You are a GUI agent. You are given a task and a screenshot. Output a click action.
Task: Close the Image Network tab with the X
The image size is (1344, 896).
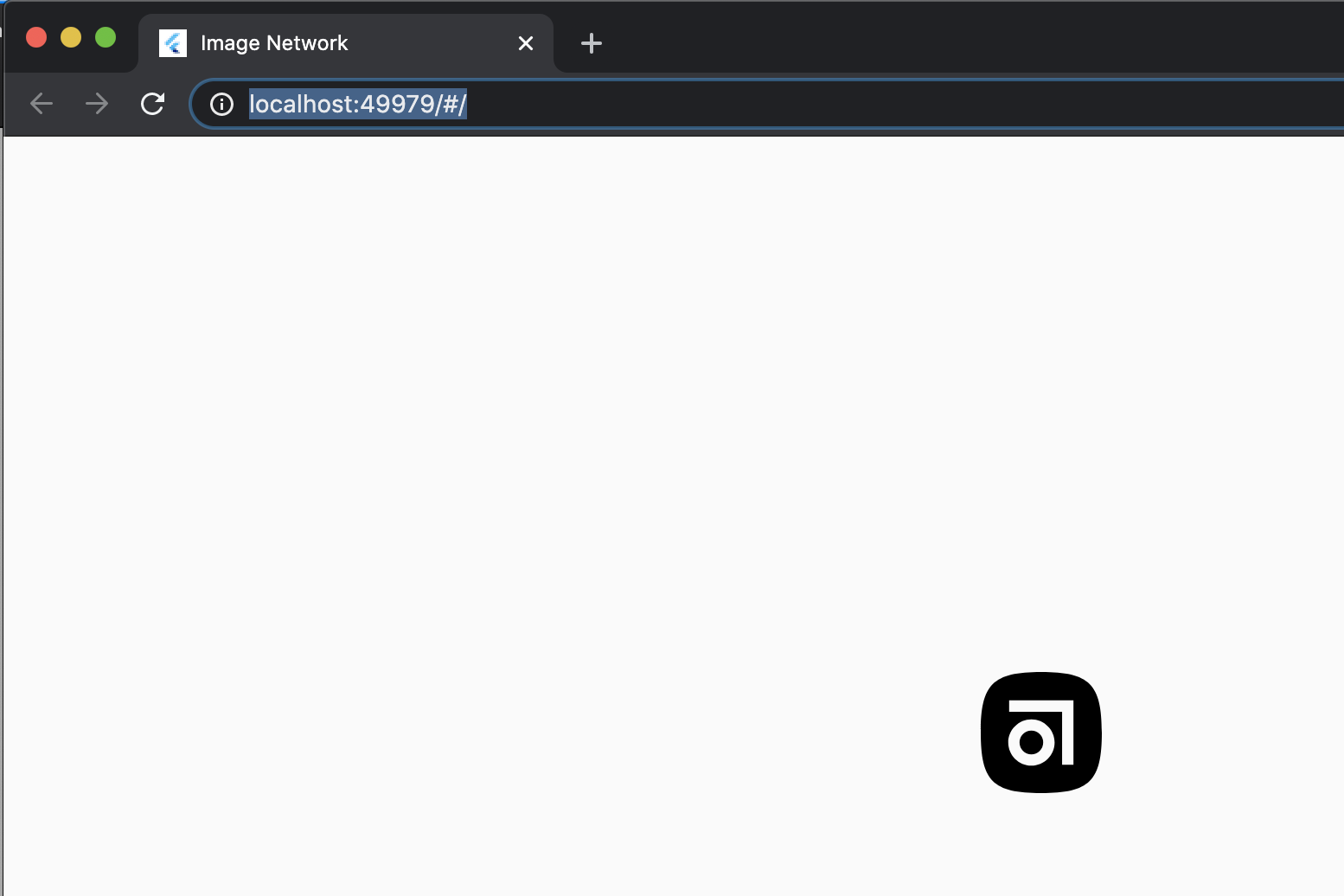click(x=526, y=42)
